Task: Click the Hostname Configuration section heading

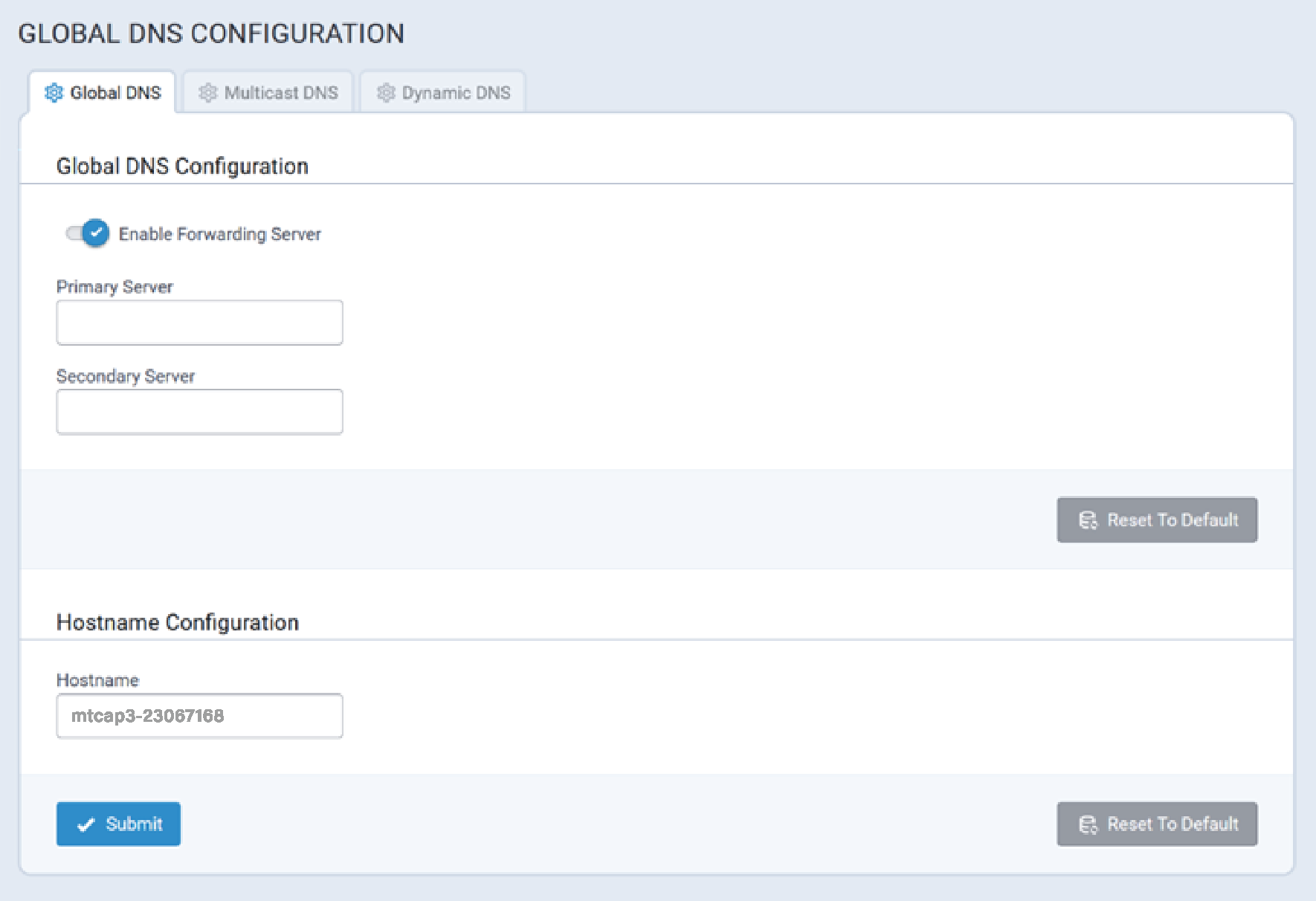Action: (178, 622)
